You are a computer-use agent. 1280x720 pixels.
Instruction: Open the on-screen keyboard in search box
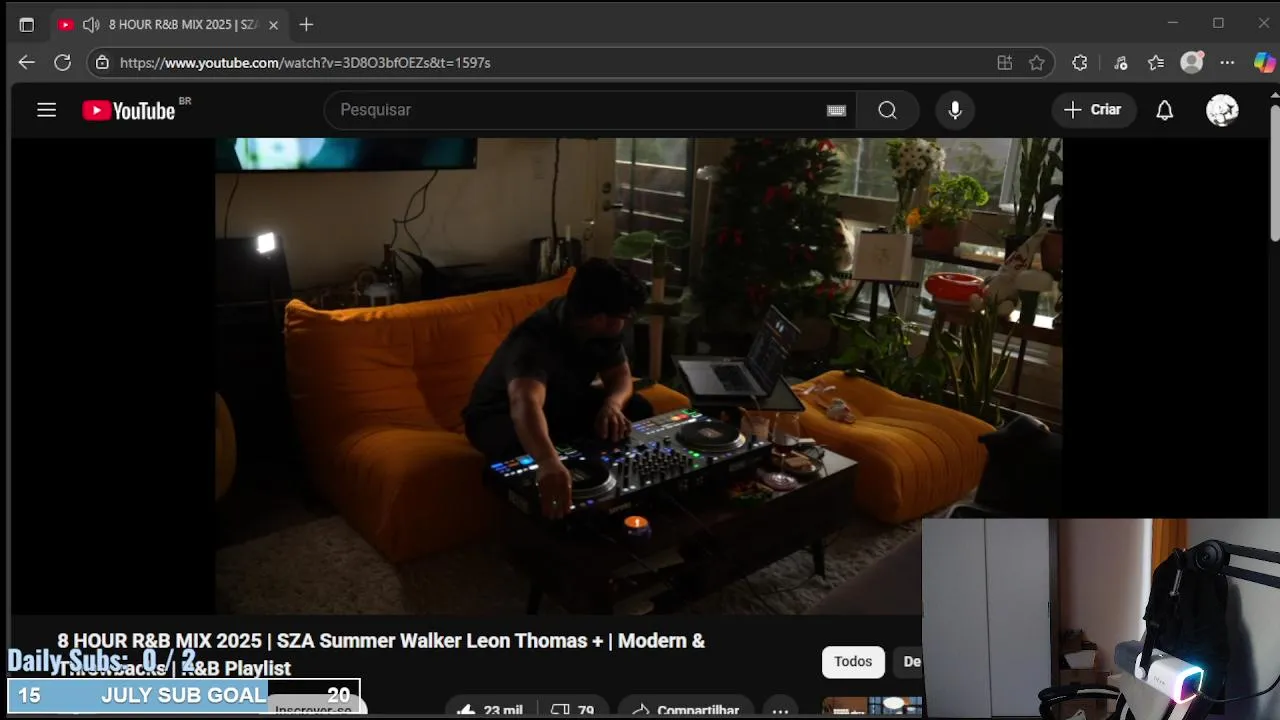[836, 110]
